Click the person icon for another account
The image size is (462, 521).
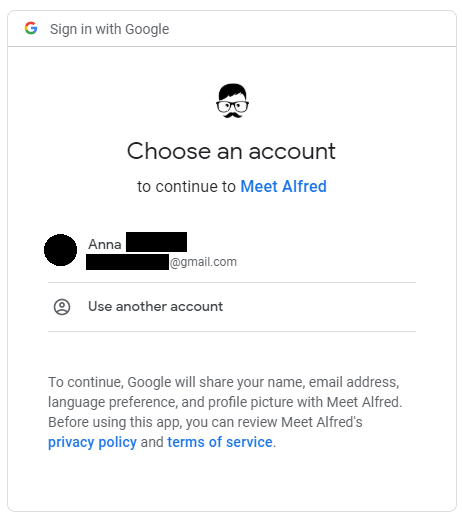click(62, 307)
